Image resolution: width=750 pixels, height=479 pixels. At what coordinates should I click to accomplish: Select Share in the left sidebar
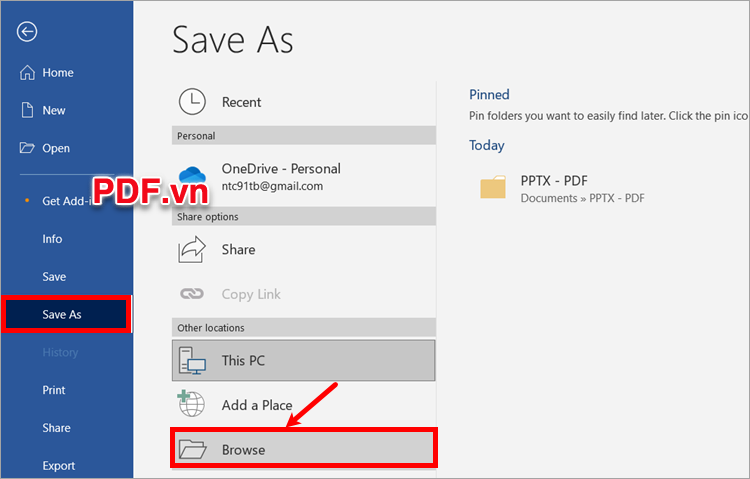(x=56, y=428)
